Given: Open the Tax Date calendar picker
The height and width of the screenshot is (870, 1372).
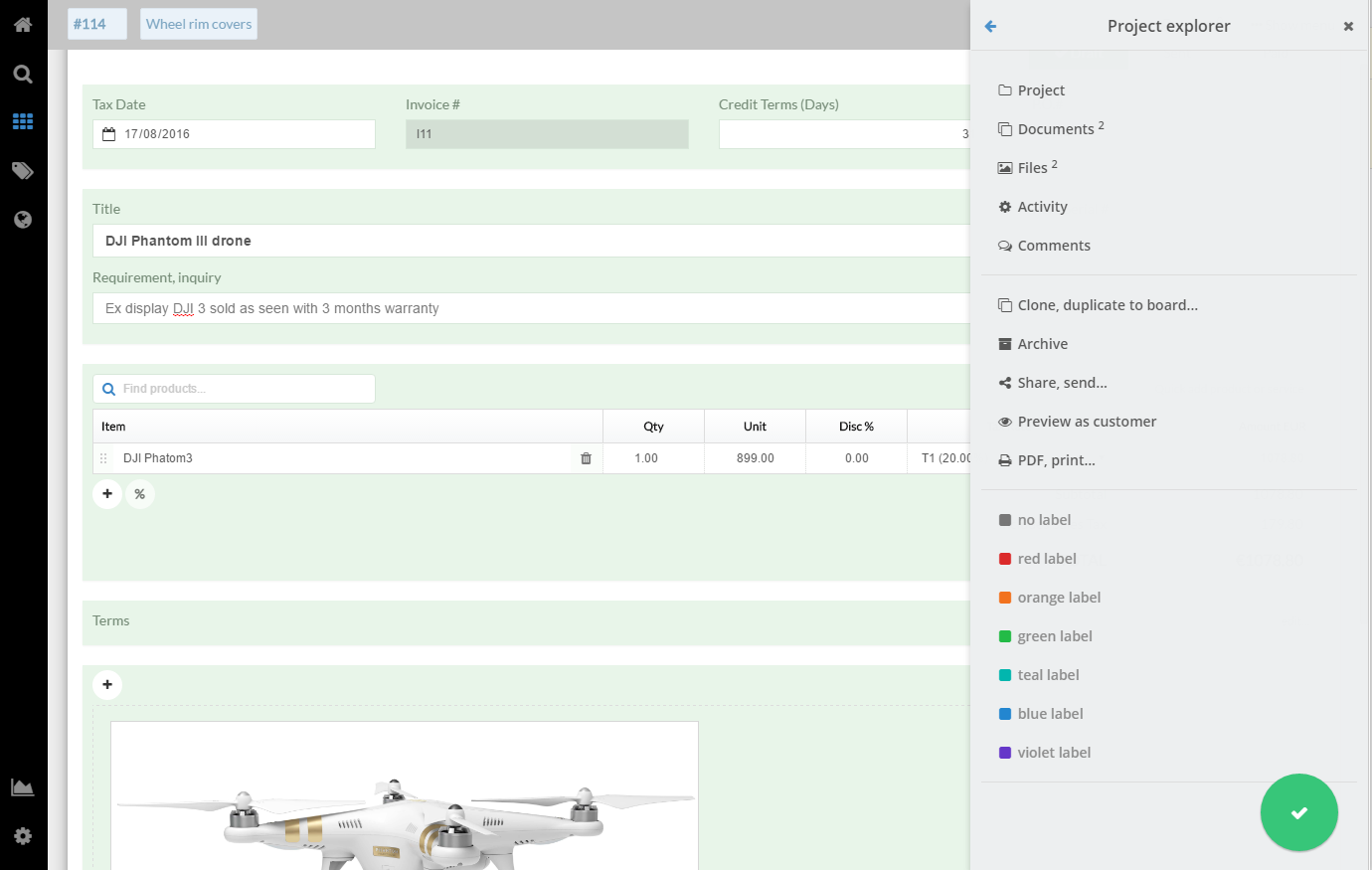Looking at the screenshot, I should (109, 134).
